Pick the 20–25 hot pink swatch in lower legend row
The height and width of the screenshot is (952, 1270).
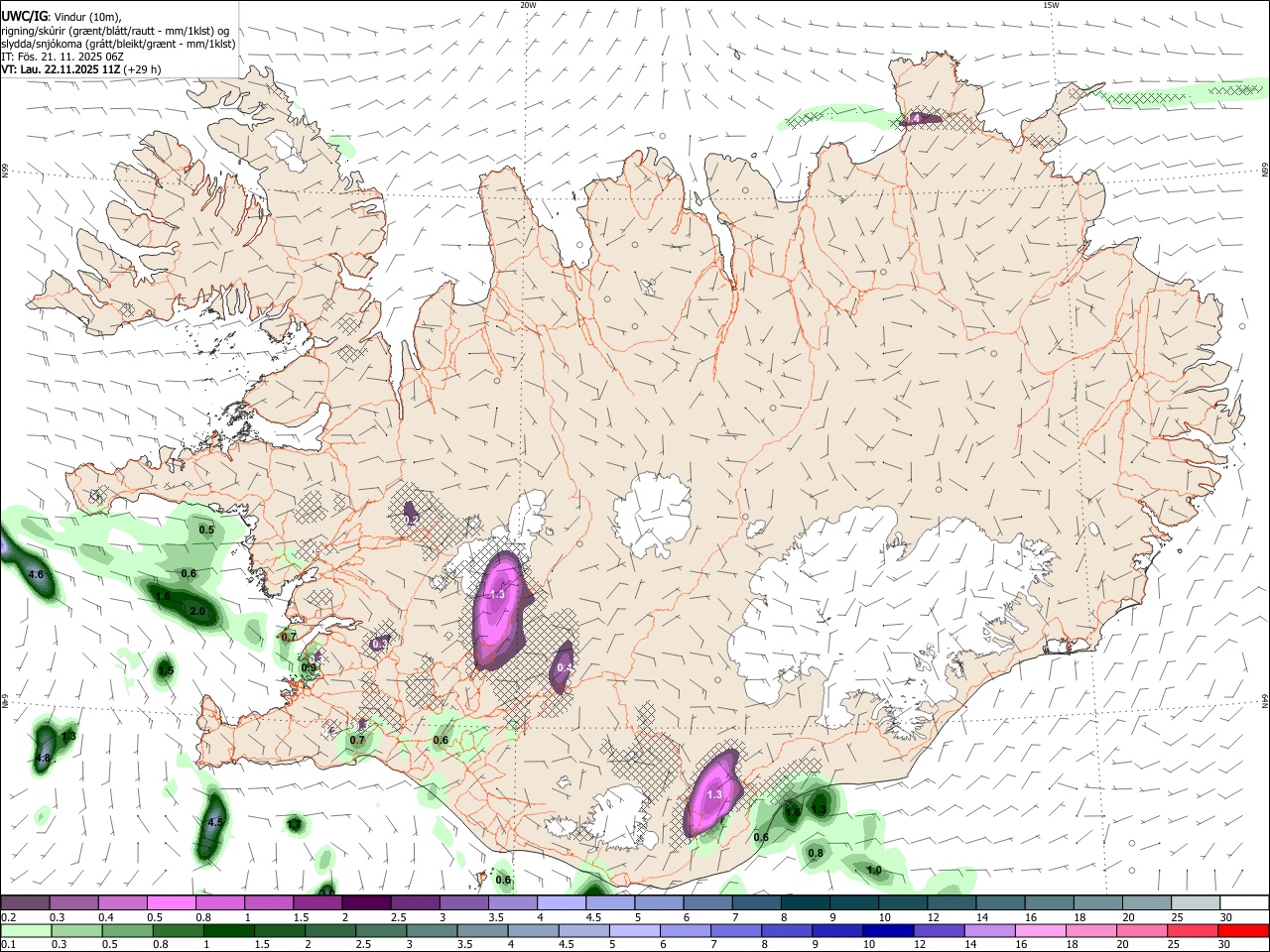coord(1143,930)
